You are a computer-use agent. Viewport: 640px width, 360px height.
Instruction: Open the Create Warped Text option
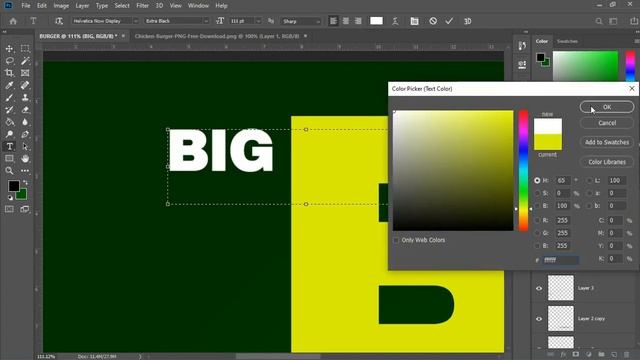point(395,21)
